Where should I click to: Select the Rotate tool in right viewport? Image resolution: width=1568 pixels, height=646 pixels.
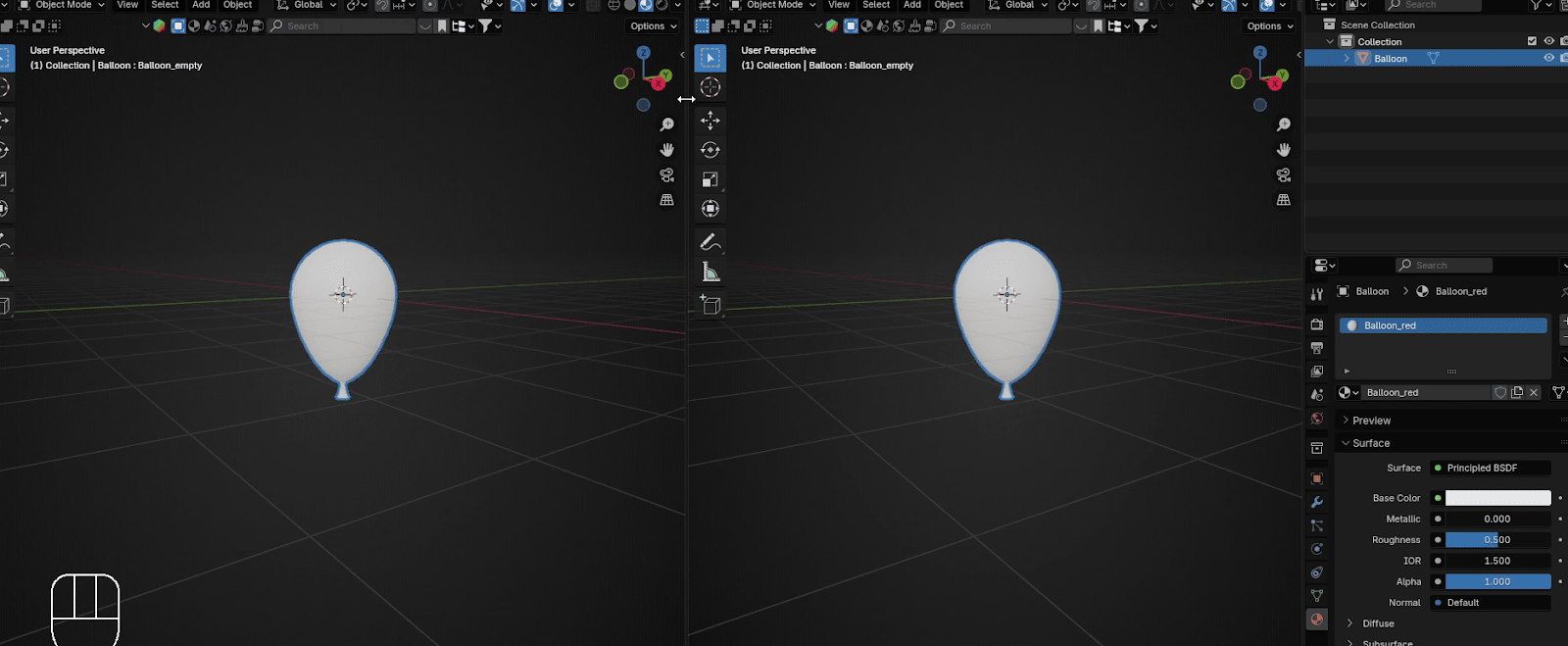[710, 150]
